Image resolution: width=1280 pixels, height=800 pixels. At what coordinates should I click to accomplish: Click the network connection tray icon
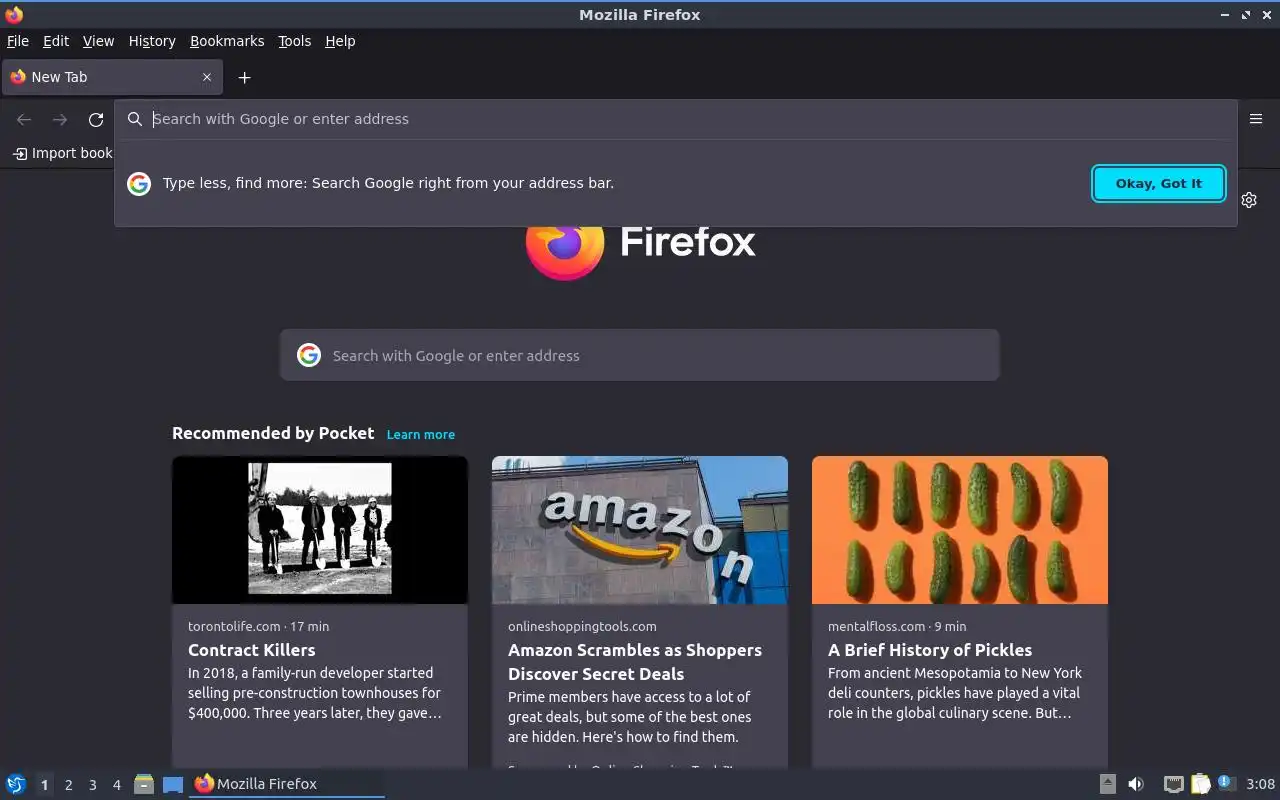pos(1174,784)
